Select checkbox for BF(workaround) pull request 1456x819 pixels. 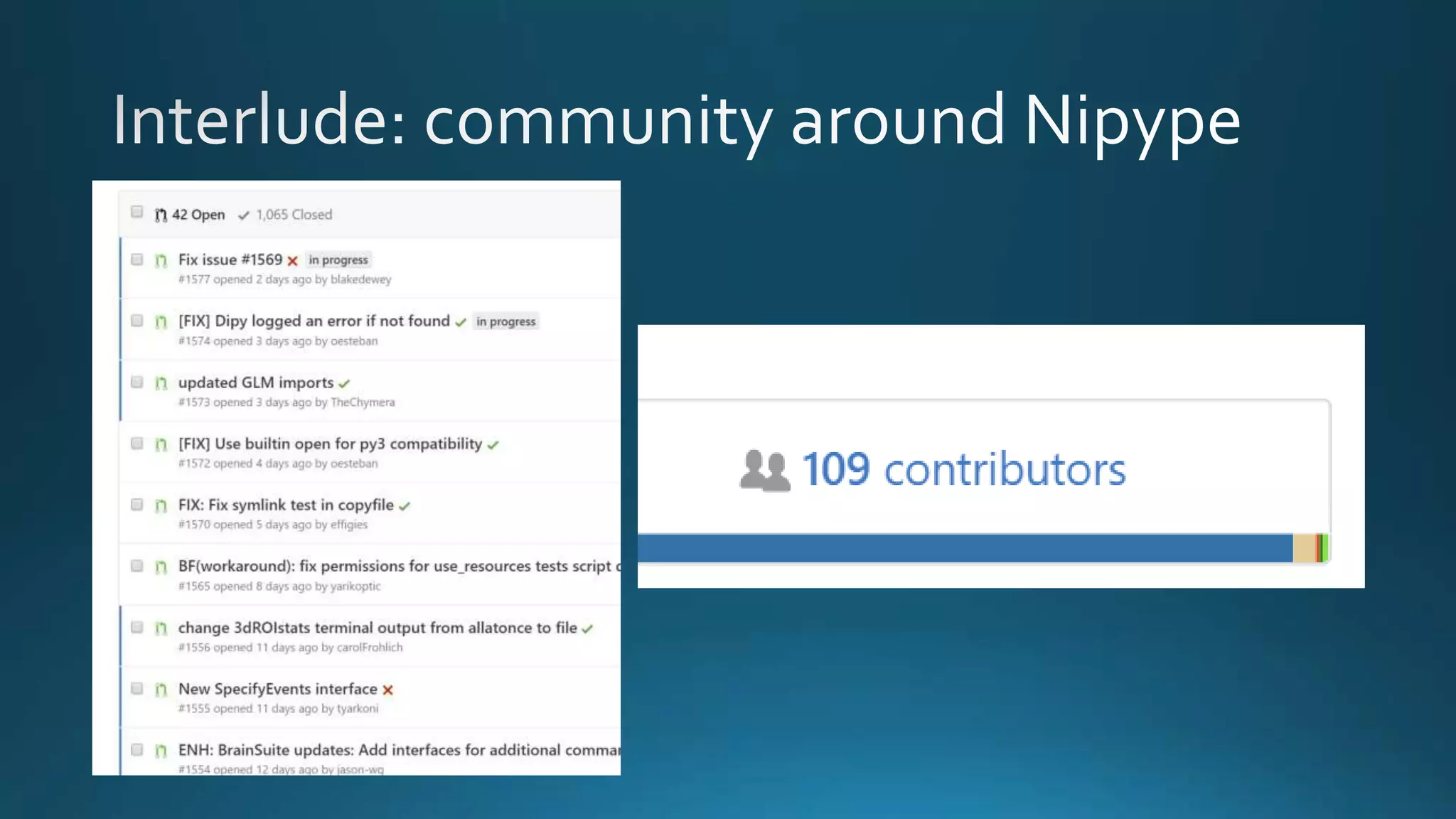click(137, 566)
